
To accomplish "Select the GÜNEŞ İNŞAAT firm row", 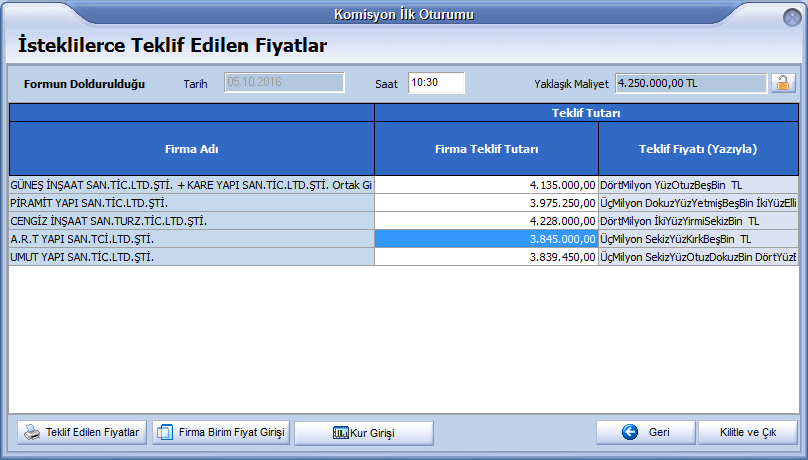I will [191, 185].
